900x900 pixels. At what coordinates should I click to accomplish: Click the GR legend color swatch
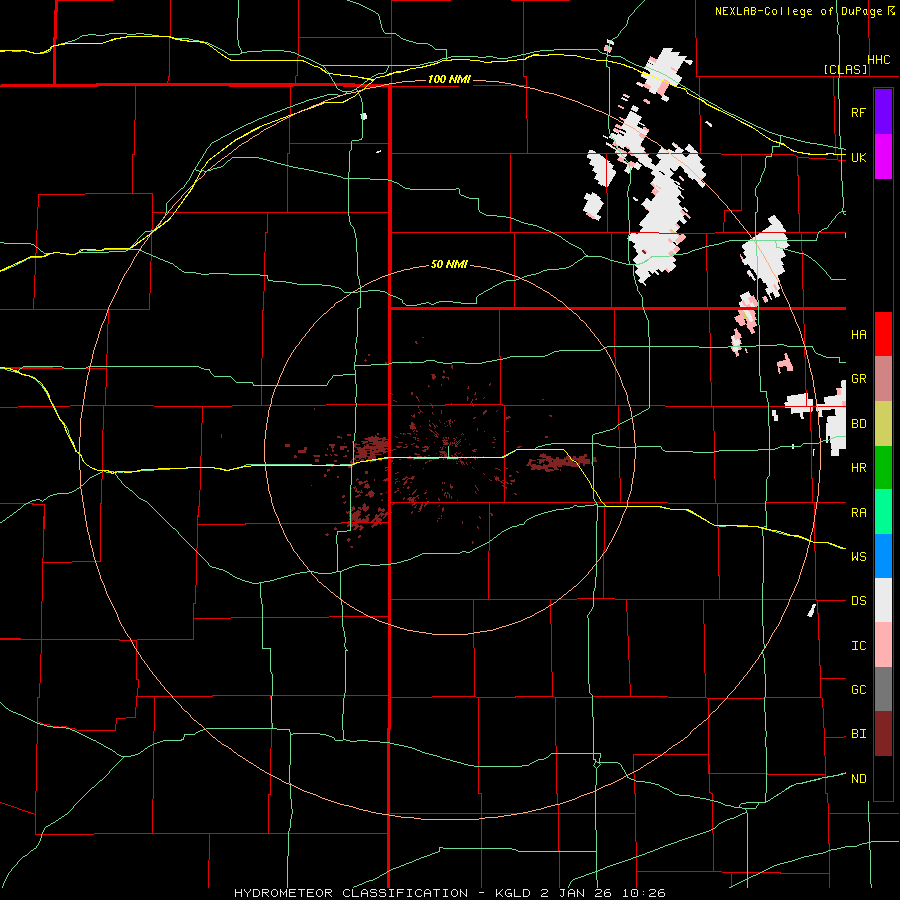click(x=883, y=379)
